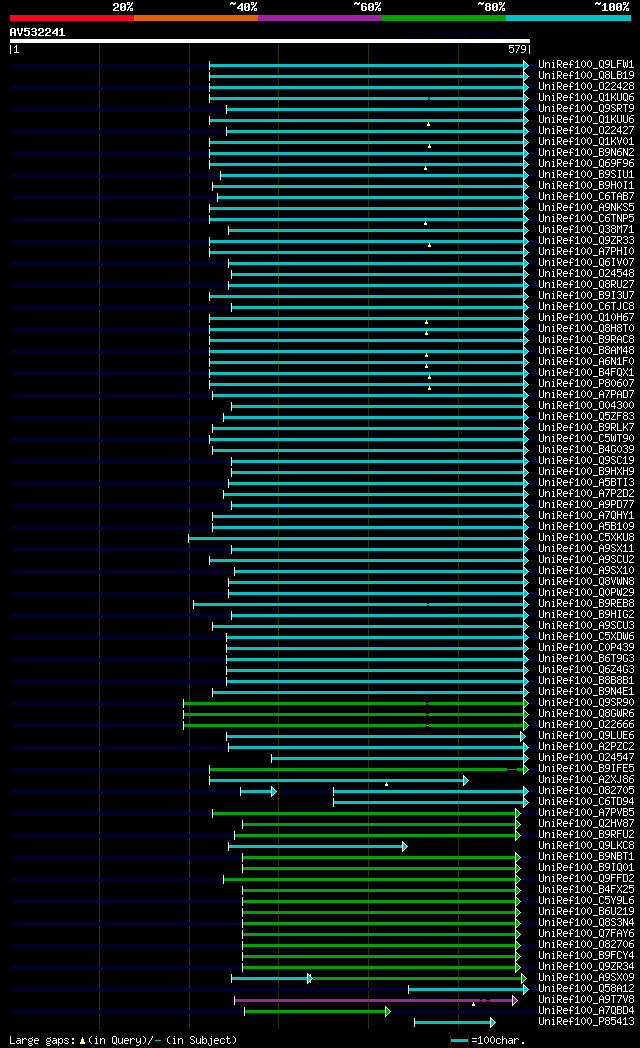Select the AV532241 query name
This screenshot has height=1048, width=640.
[x=37, y=32]
